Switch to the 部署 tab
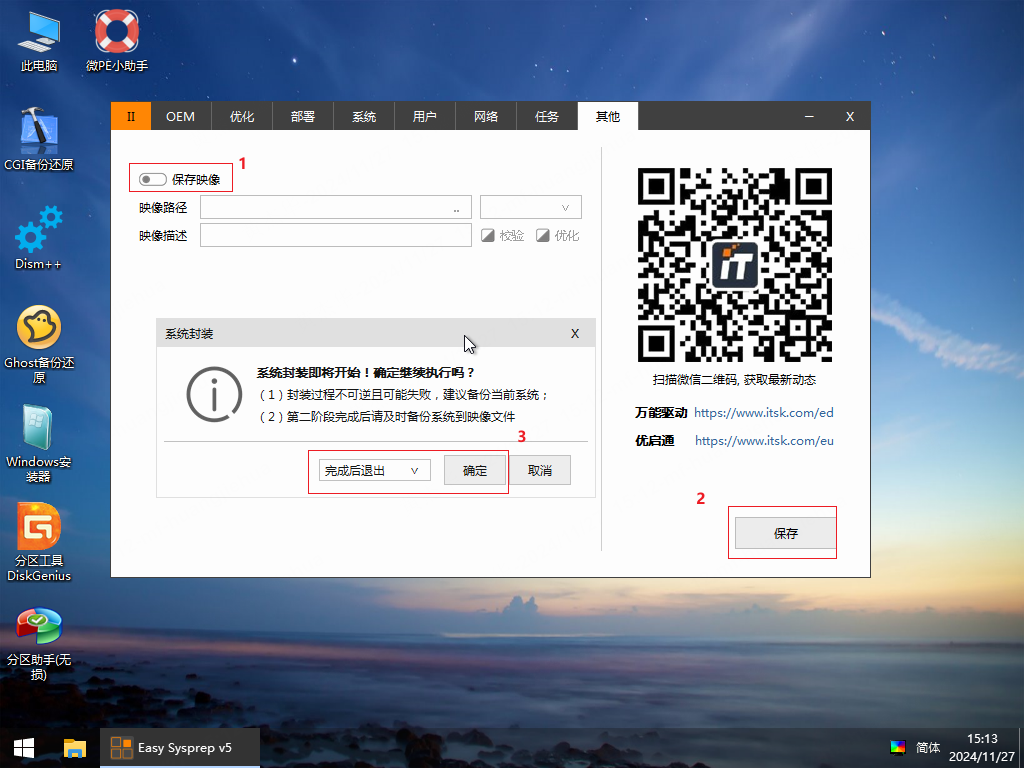Image resolution: width=1024 pixels, height=768 pixels. coord(303,116)
